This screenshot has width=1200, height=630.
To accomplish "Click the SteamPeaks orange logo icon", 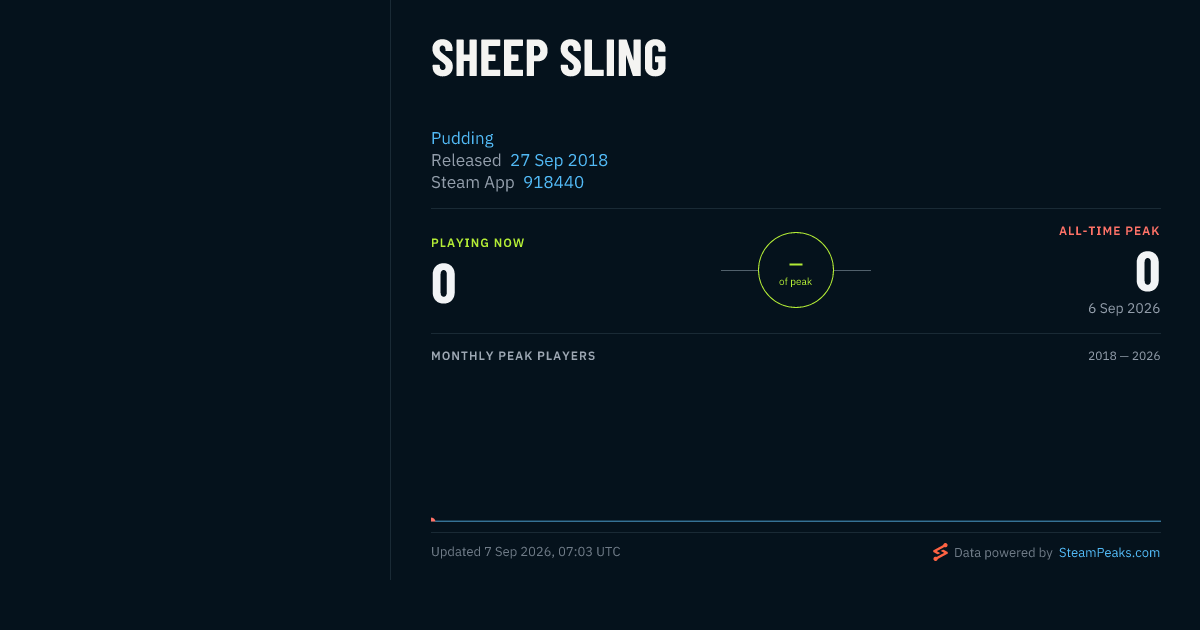I will click(940, 552).
